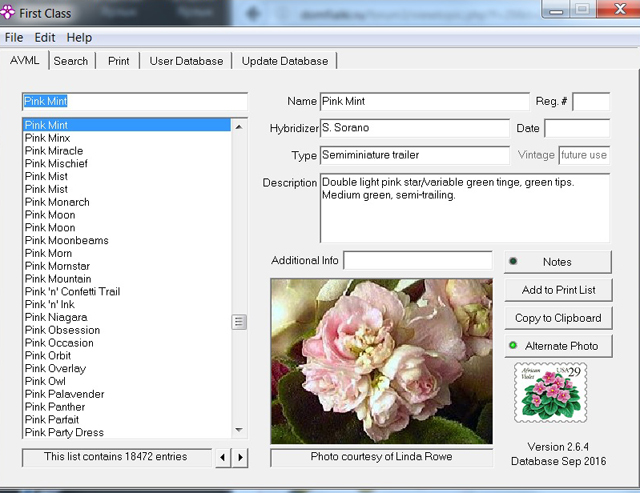Select Pink Palavender in the list
The height and width of the screenshot is (493, 640).
pyautogui.click(x=127, y=394)
